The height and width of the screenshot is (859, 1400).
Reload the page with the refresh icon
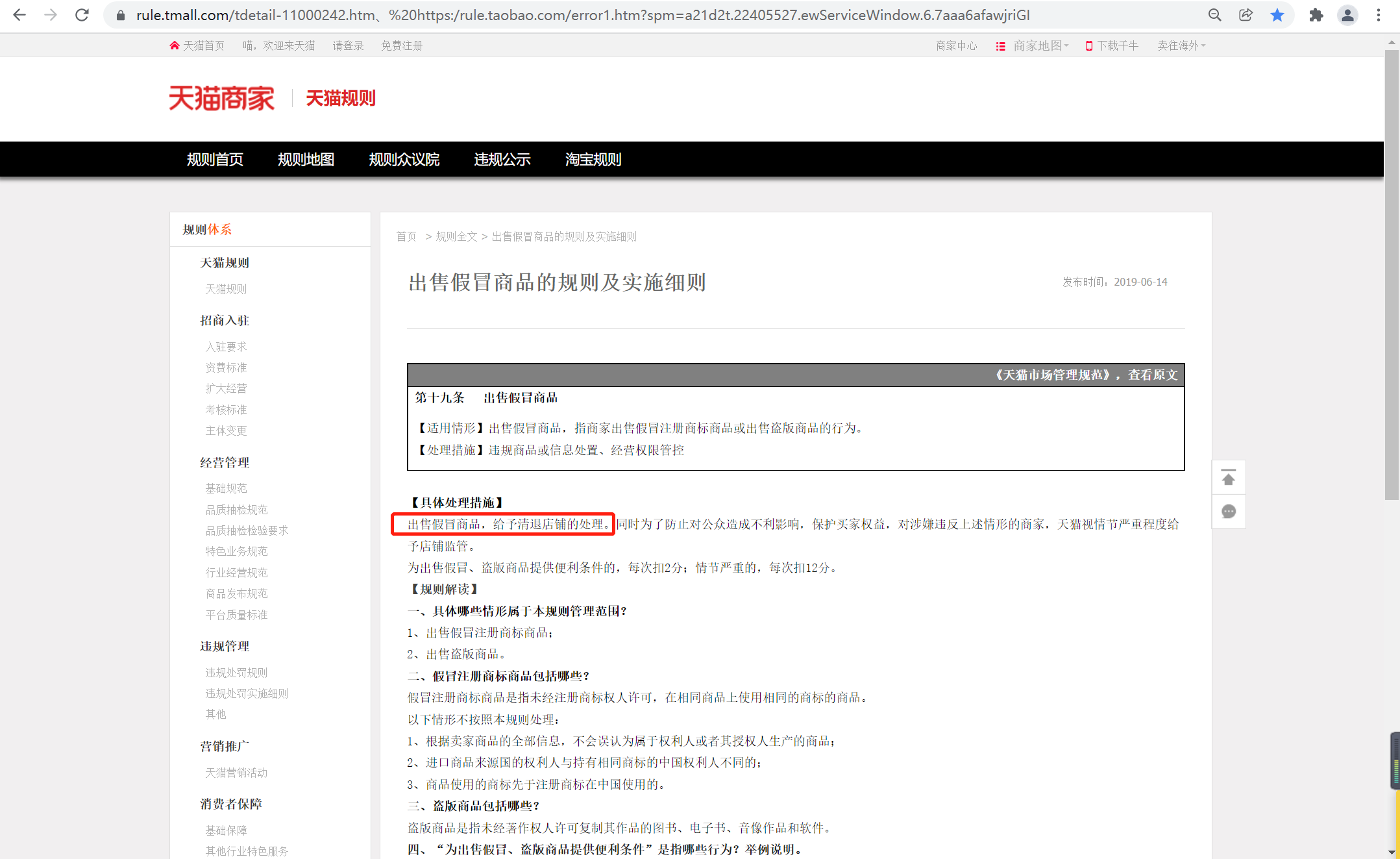pos(82,15)
